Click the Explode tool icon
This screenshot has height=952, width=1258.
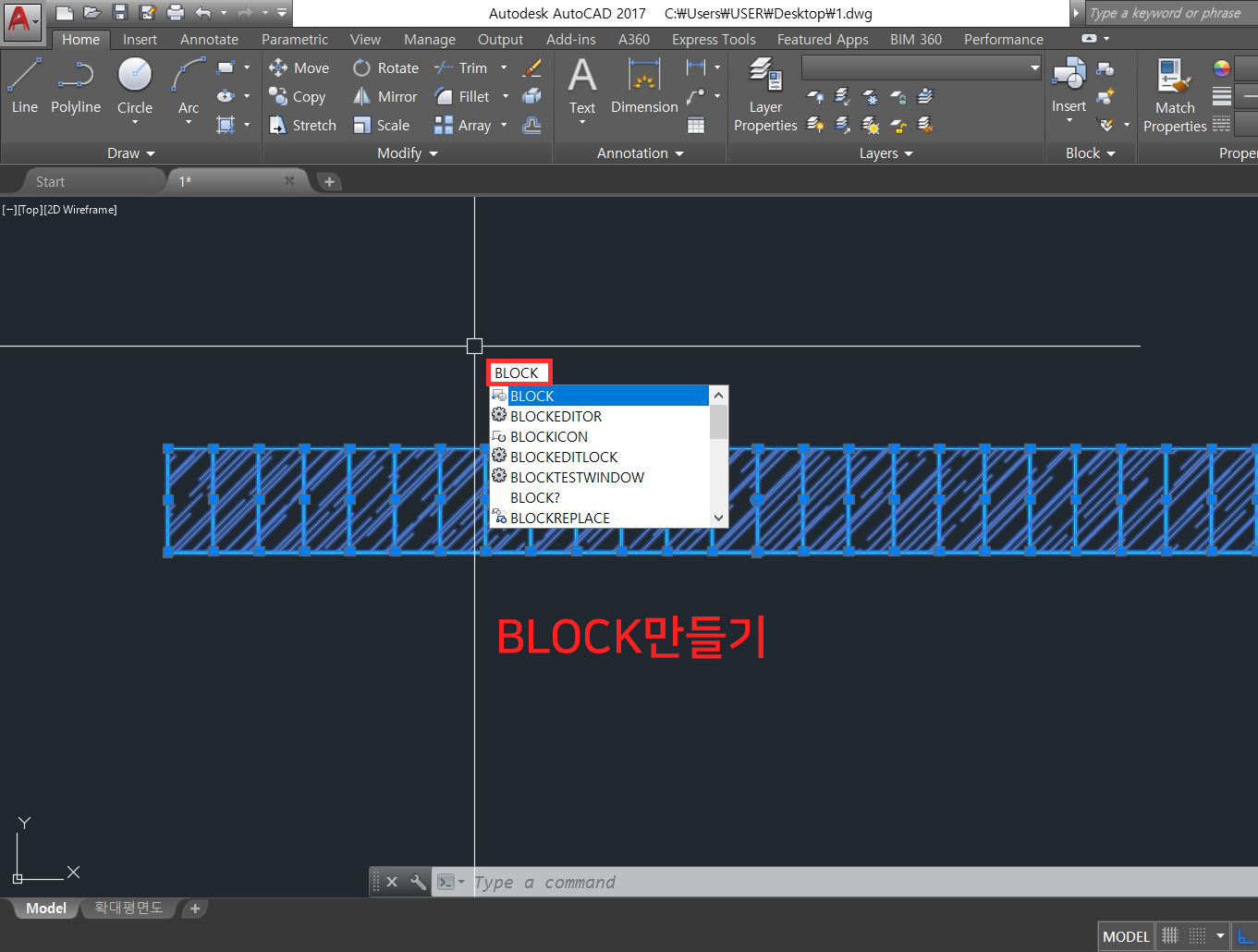[531, 96]
